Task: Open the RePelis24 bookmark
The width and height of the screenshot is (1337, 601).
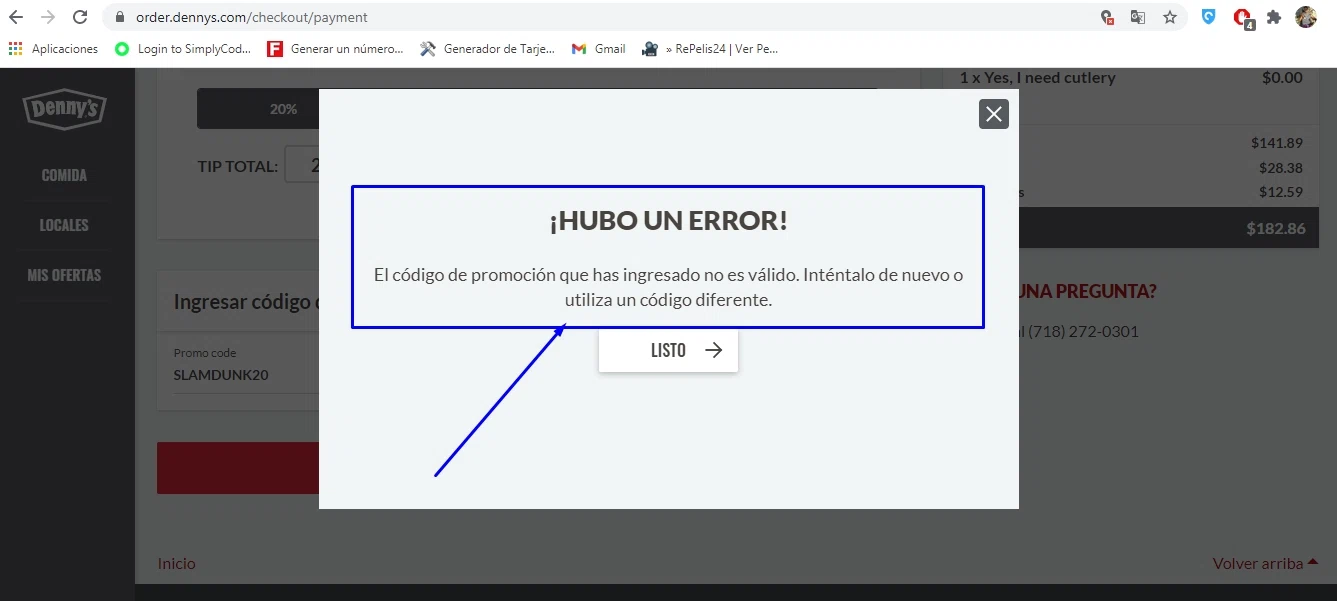Action: click(x=710, y=48)
